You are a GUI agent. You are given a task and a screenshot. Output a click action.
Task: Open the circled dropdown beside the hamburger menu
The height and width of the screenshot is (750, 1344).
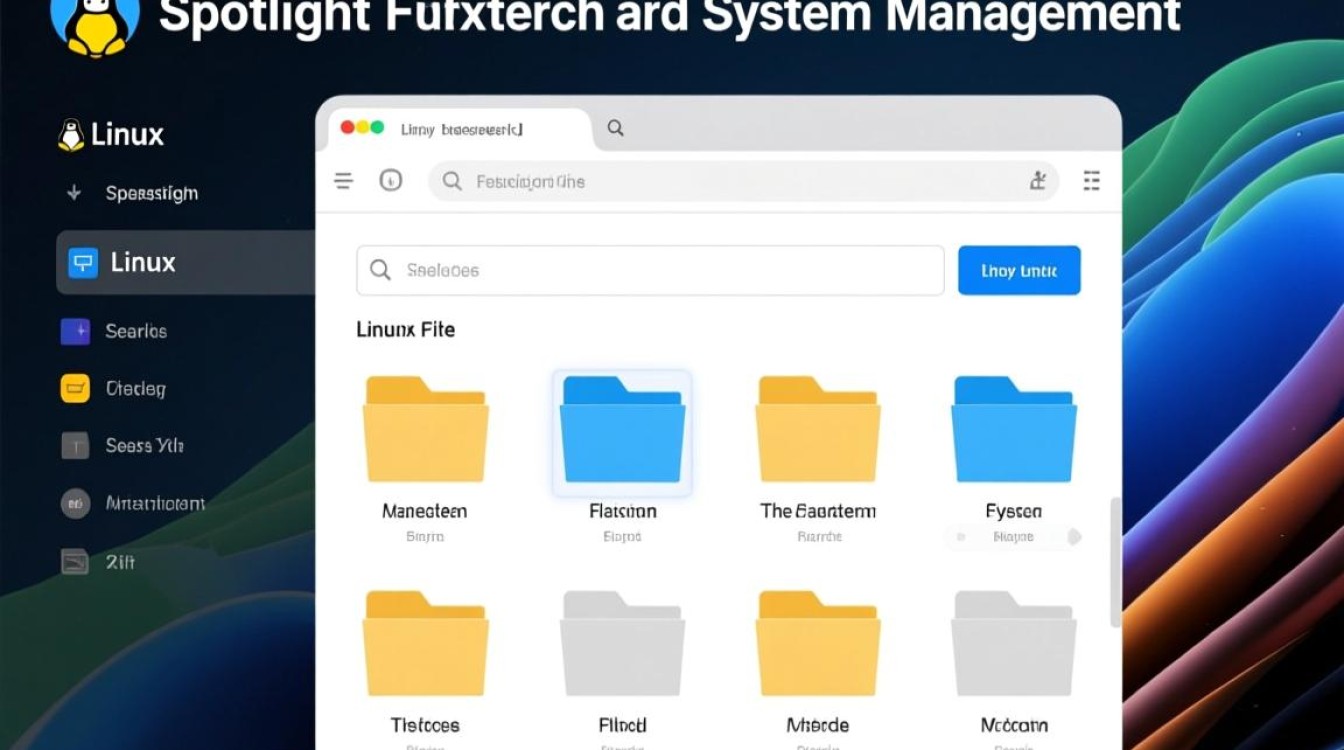[x=391, y=181]
